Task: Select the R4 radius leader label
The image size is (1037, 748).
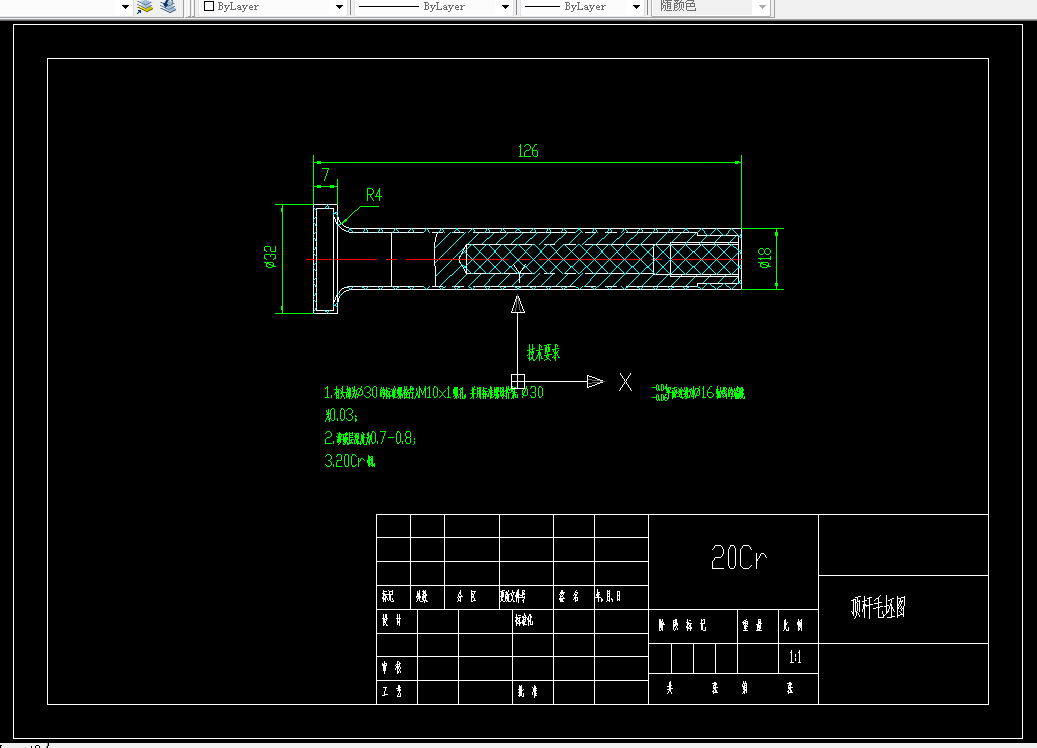Action: point(374,195)
